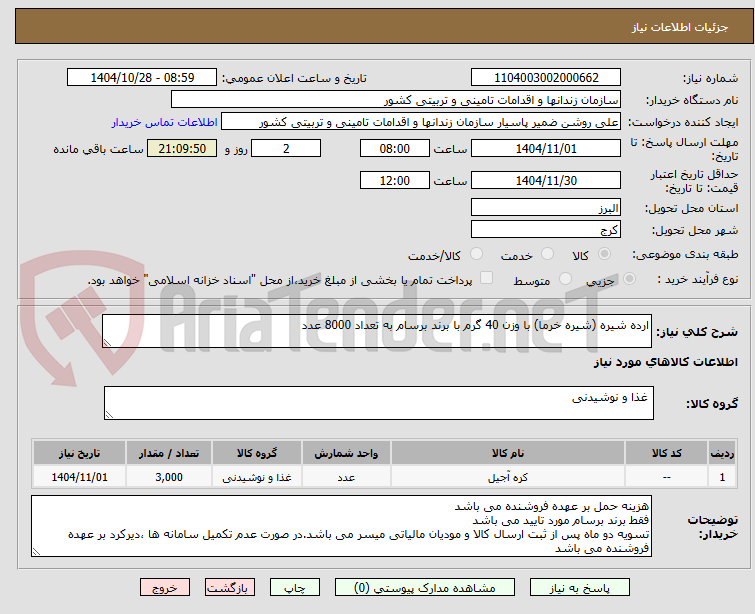Select the متوسط purchase type radio

tap(565, 279)
